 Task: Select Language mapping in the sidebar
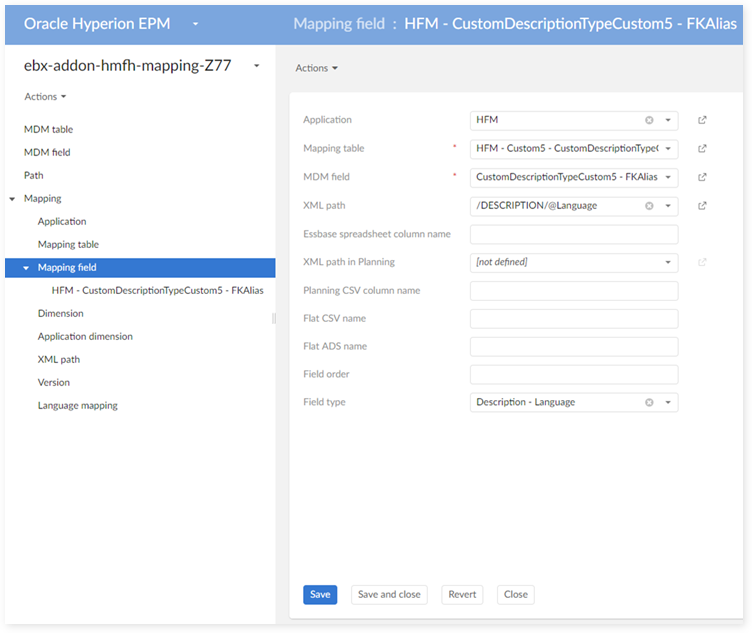pos(78,406)
